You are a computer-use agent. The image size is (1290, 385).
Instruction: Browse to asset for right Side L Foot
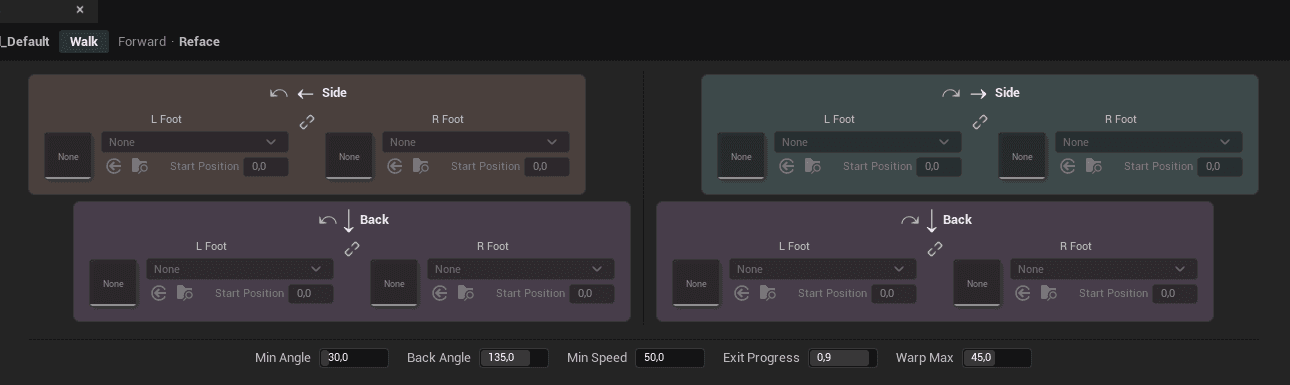pos(813,166)
